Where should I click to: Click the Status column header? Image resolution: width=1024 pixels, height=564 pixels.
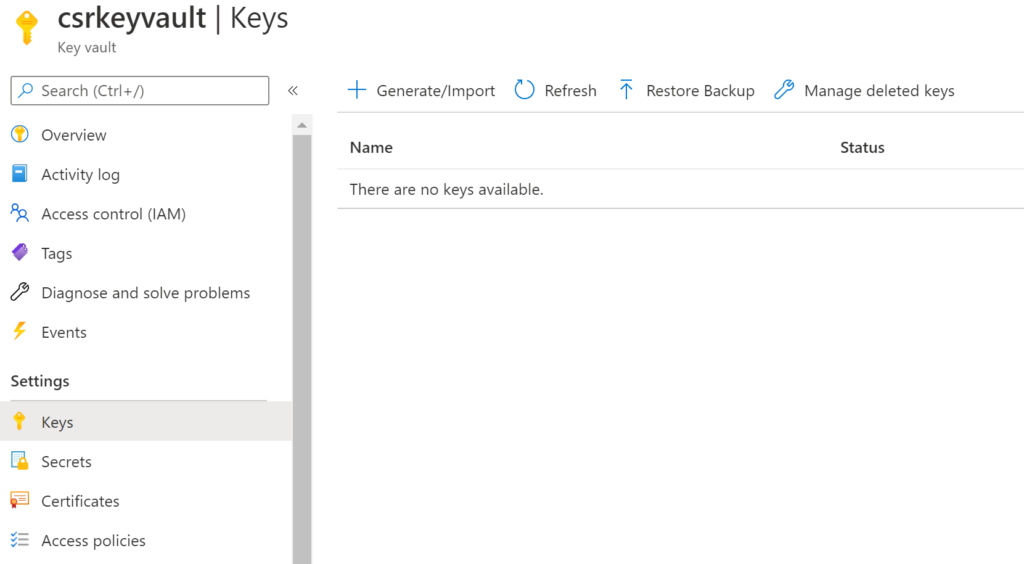pos(862,148)
